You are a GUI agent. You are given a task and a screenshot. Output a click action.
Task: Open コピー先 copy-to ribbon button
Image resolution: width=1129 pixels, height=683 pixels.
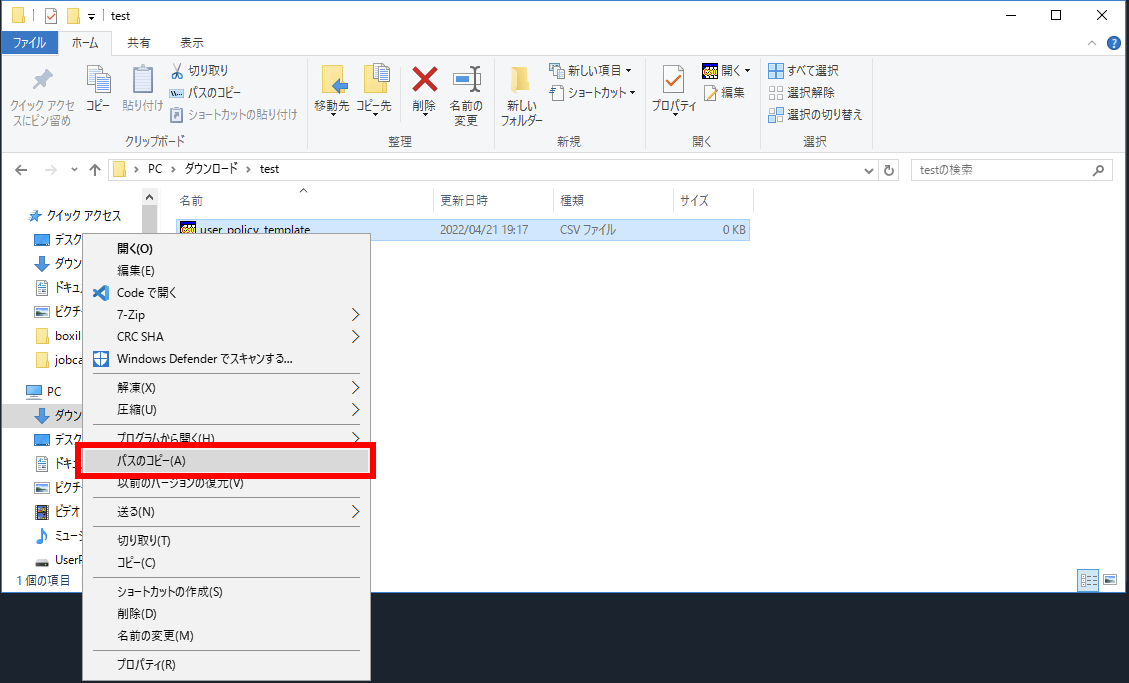tap(374, 91)
